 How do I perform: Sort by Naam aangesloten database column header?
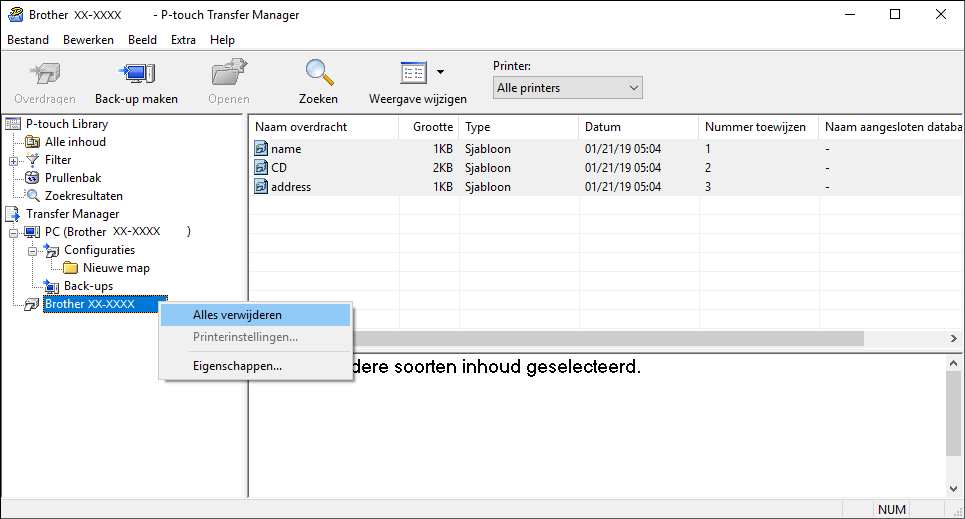click(x=892, y=127)
